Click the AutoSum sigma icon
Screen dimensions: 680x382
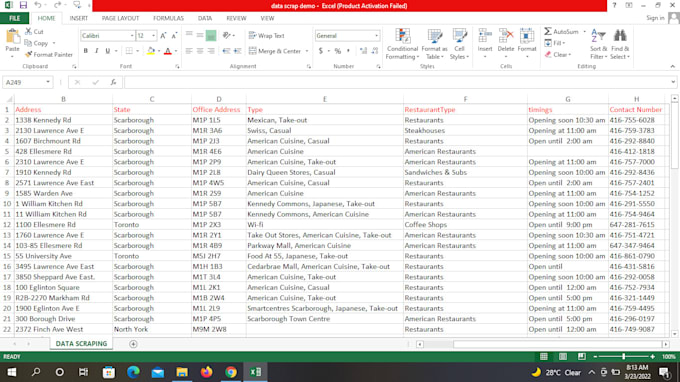tap(548, 31)
